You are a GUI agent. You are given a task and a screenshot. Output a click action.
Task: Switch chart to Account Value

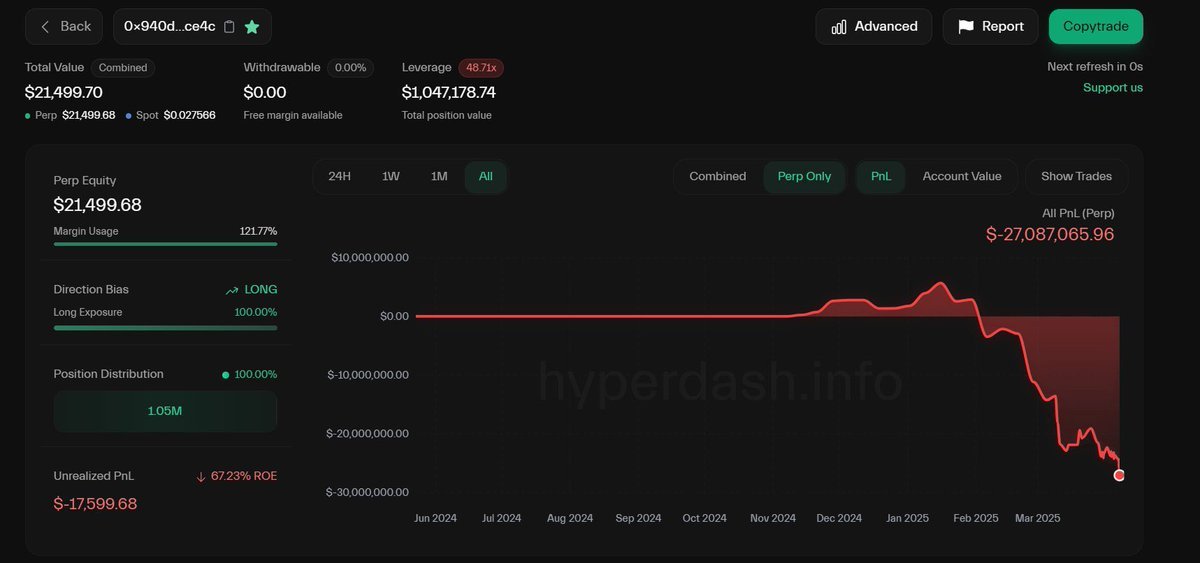tap(962, 176)
